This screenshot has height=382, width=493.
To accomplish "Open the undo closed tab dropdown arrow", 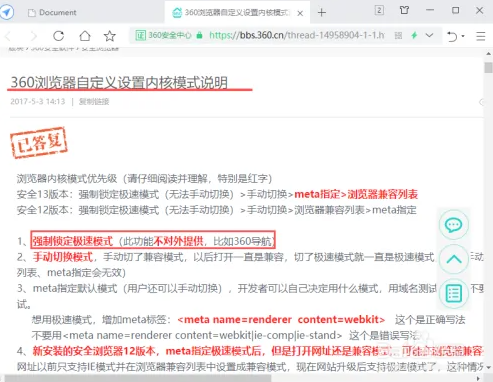I will 463,36.
